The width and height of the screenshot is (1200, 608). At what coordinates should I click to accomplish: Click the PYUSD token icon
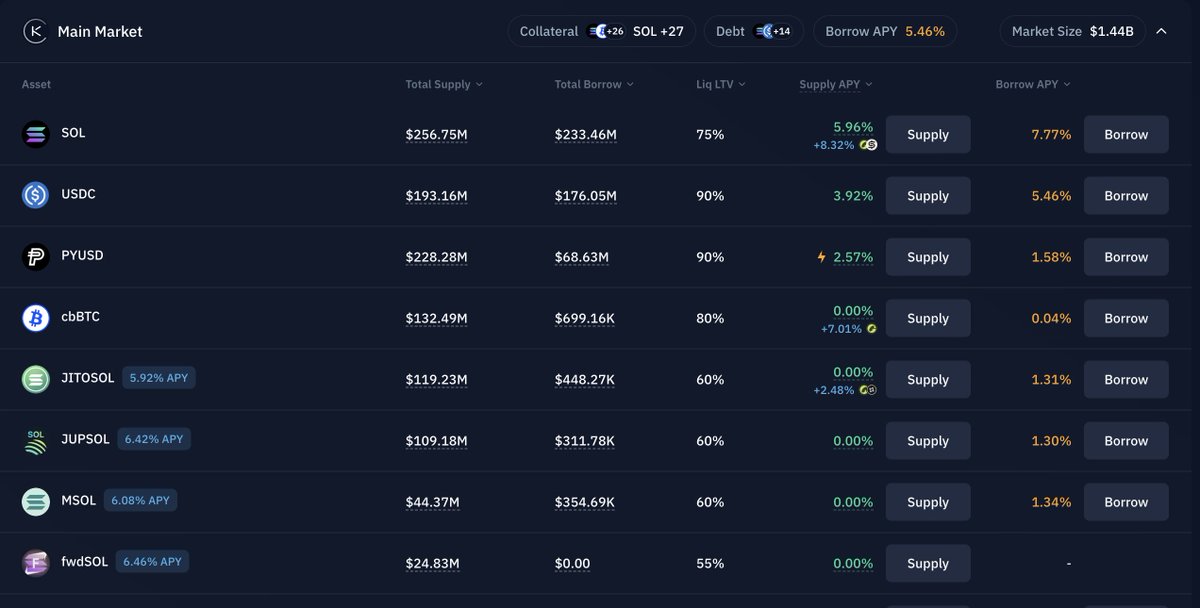point(36,256)
